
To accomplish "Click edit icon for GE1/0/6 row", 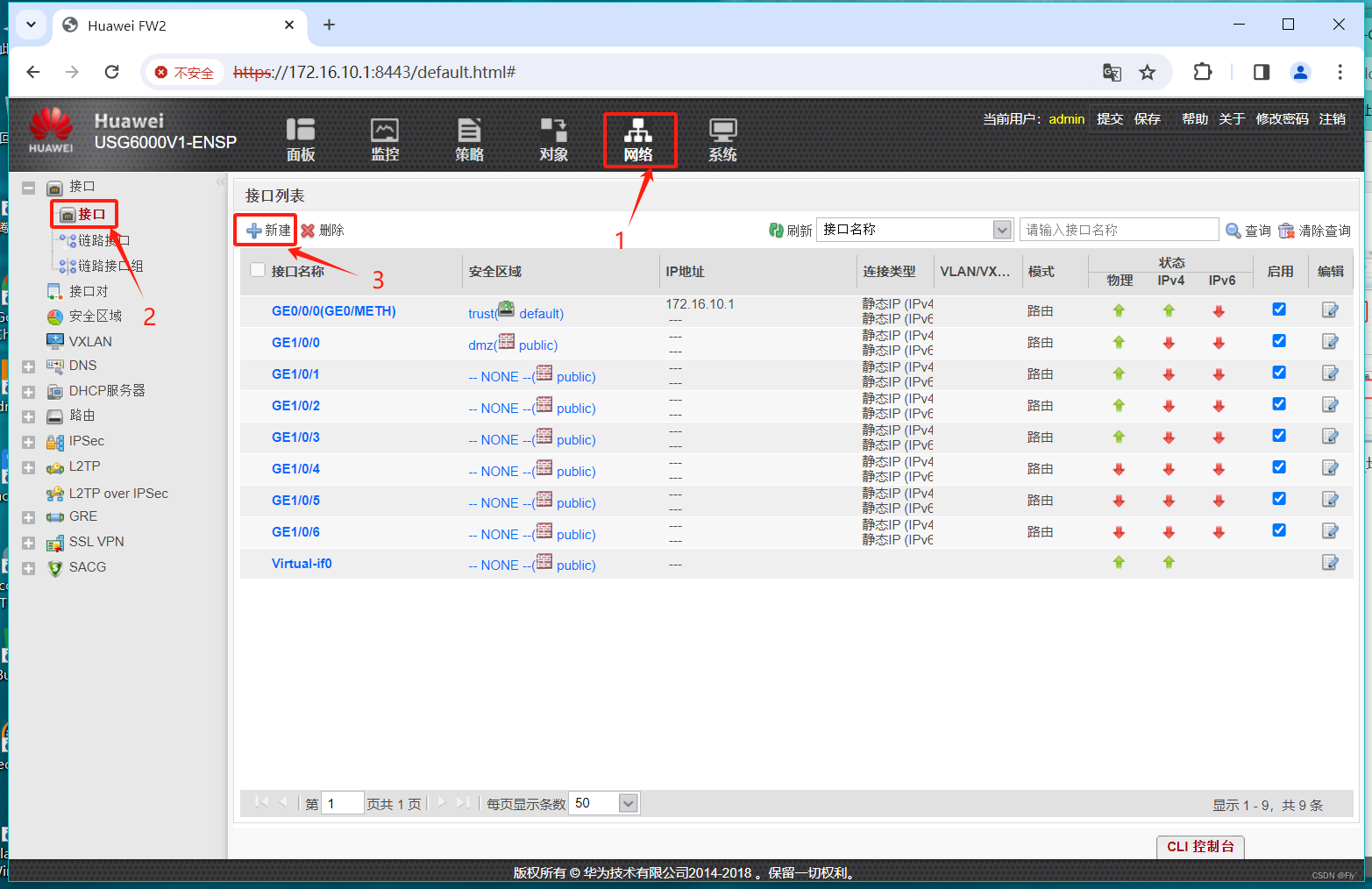I will [x=1330, y=530].
